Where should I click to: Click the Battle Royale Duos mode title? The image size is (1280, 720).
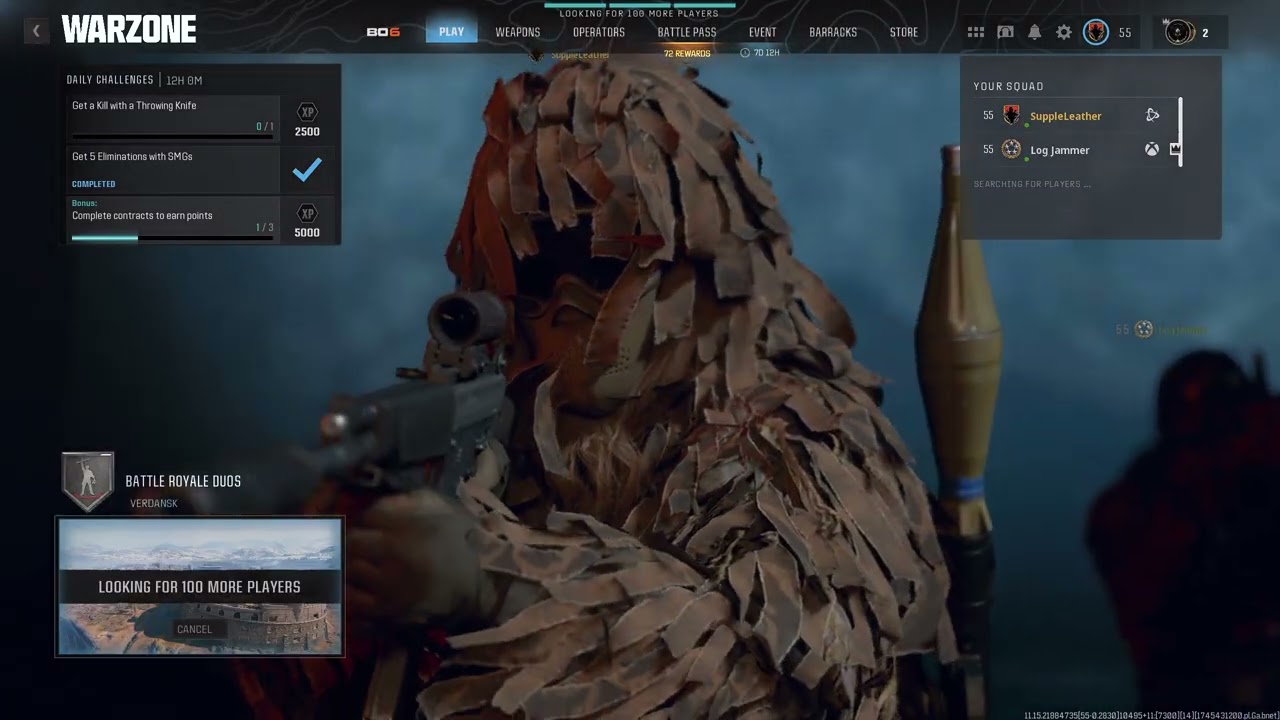183,481
